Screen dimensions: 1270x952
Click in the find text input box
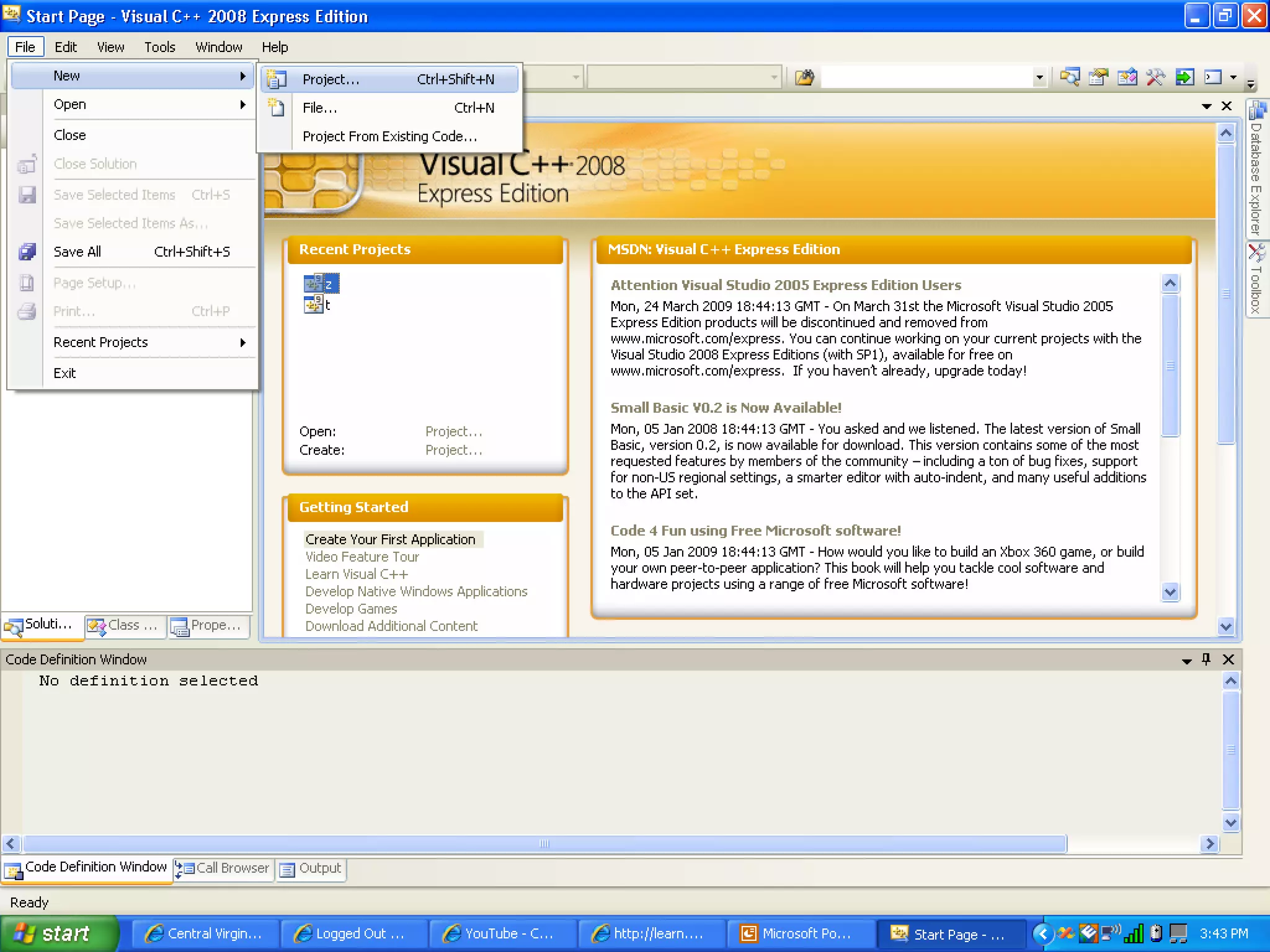[926, 77]
